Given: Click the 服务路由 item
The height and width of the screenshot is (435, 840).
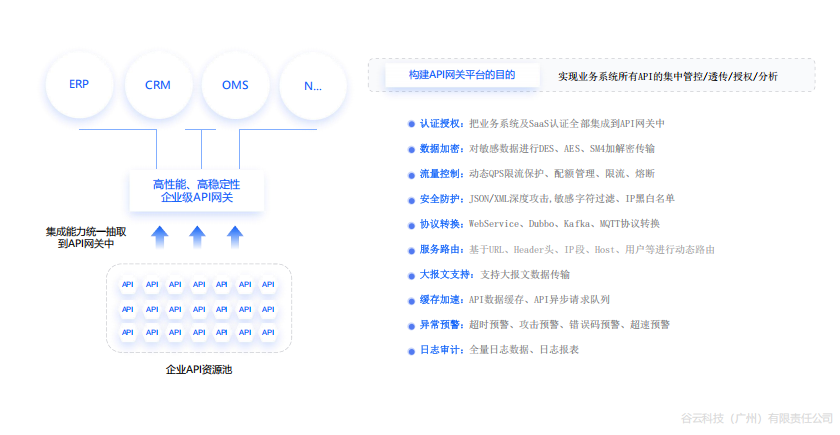Looking at the screenshot, I should coord(439,249).
